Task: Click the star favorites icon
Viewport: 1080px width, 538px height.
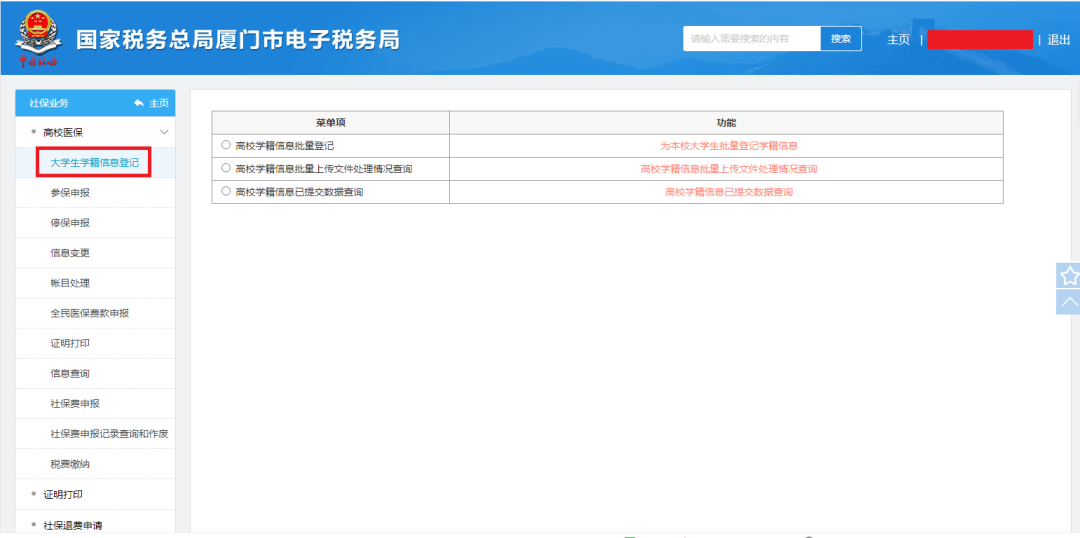Action: (1069, 276)
